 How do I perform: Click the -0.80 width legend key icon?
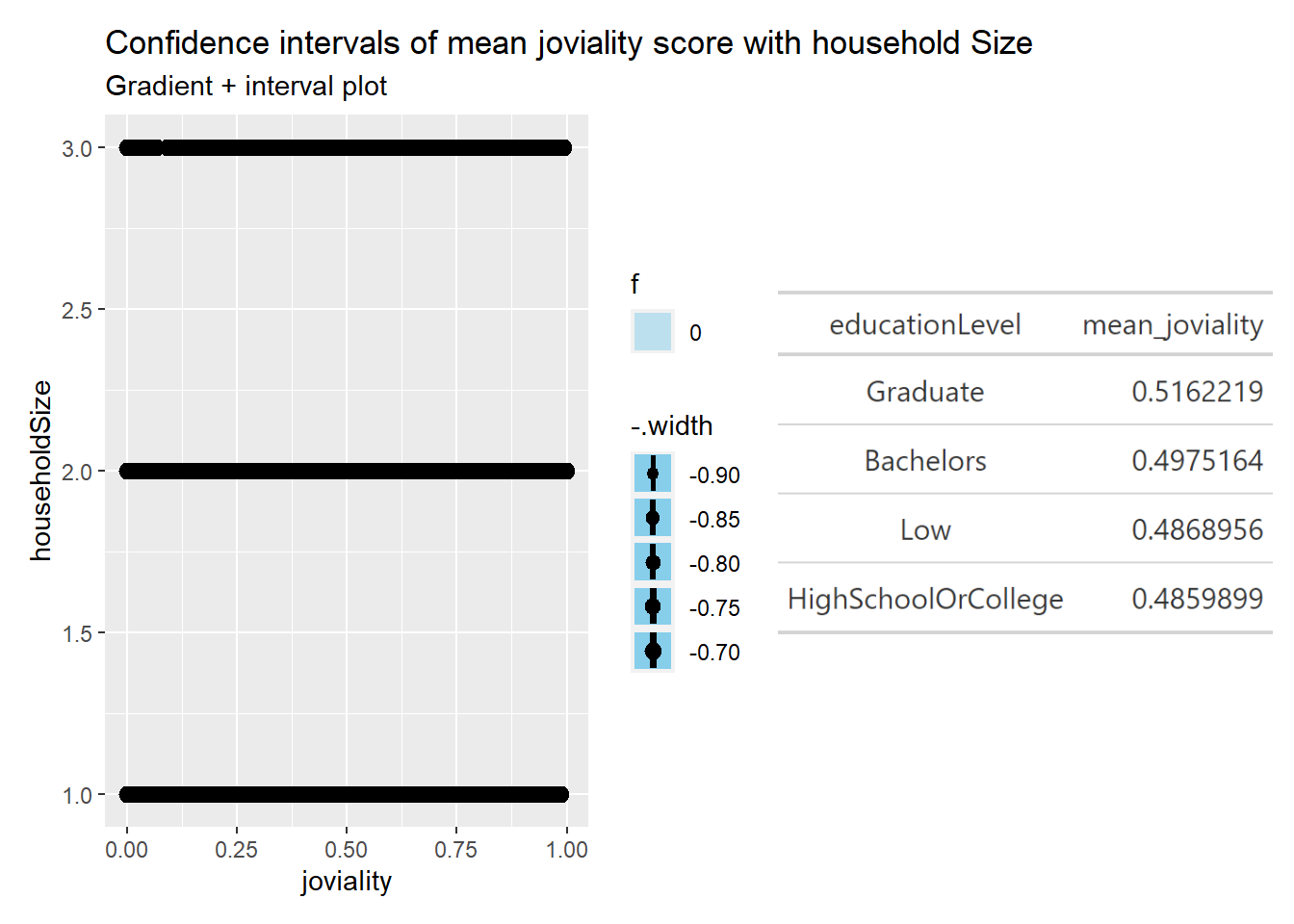click(x=653, y=563)
